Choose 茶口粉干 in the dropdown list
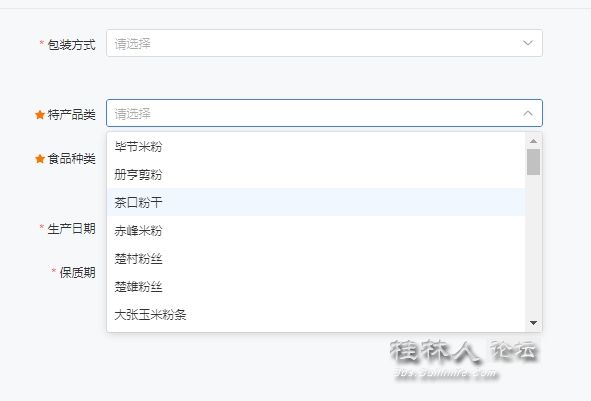 click(316, 202)
